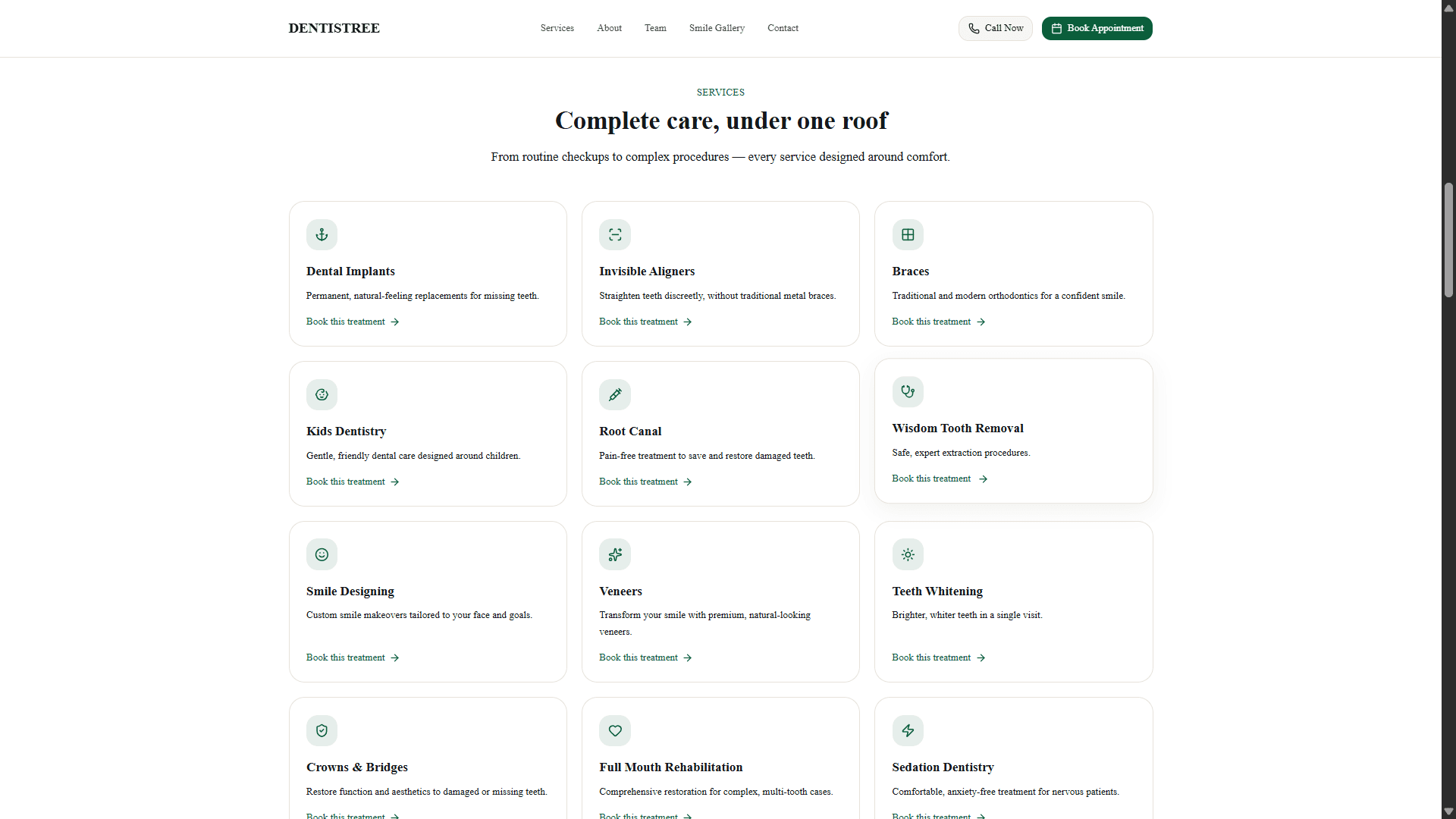
Task: Click the Book Appointment button
Action: (1097, 28)
